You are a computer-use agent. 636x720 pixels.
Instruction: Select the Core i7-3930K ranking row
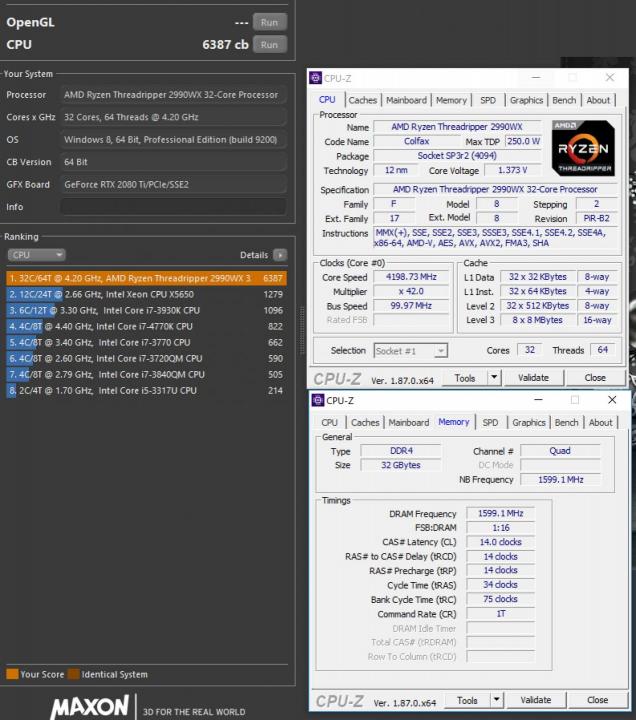pos(146,310)
